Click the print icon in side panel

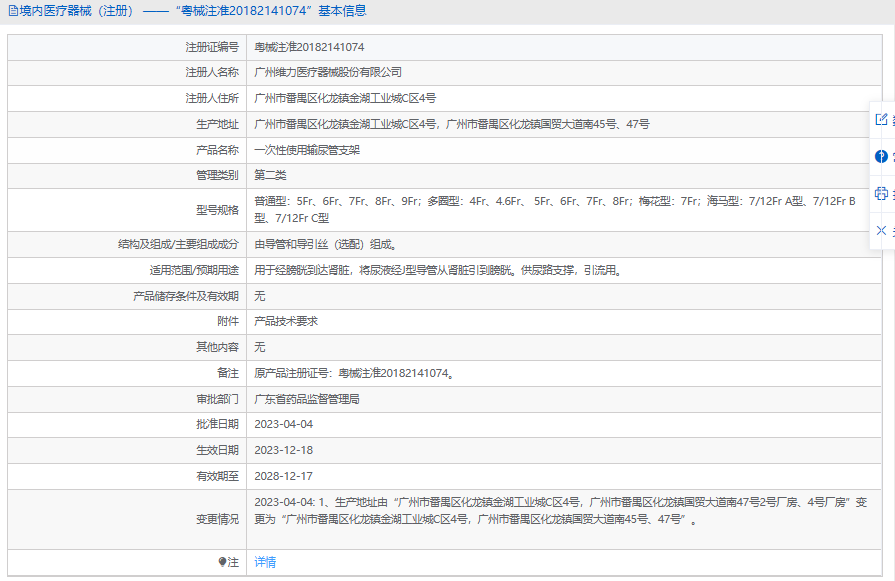[881, 193]
